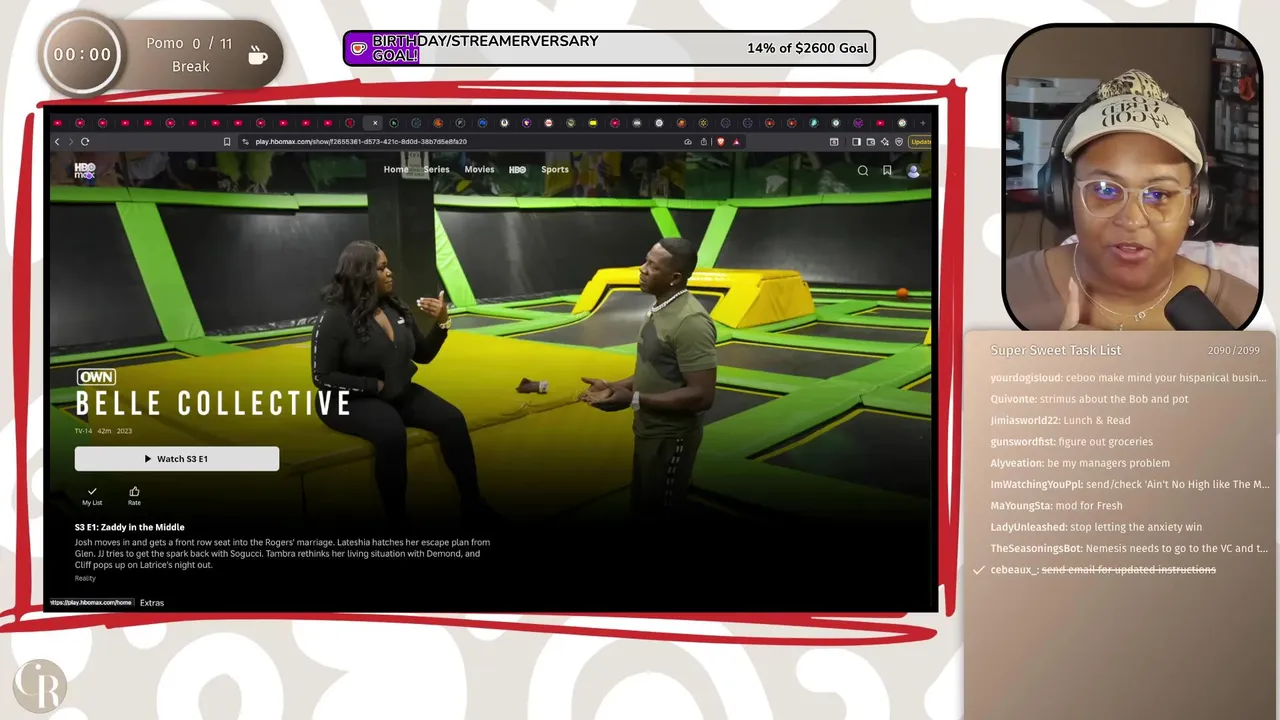The image size is (1280, 720).
Task: Click Watch S3 E1 button
Action: coord(177,459)
